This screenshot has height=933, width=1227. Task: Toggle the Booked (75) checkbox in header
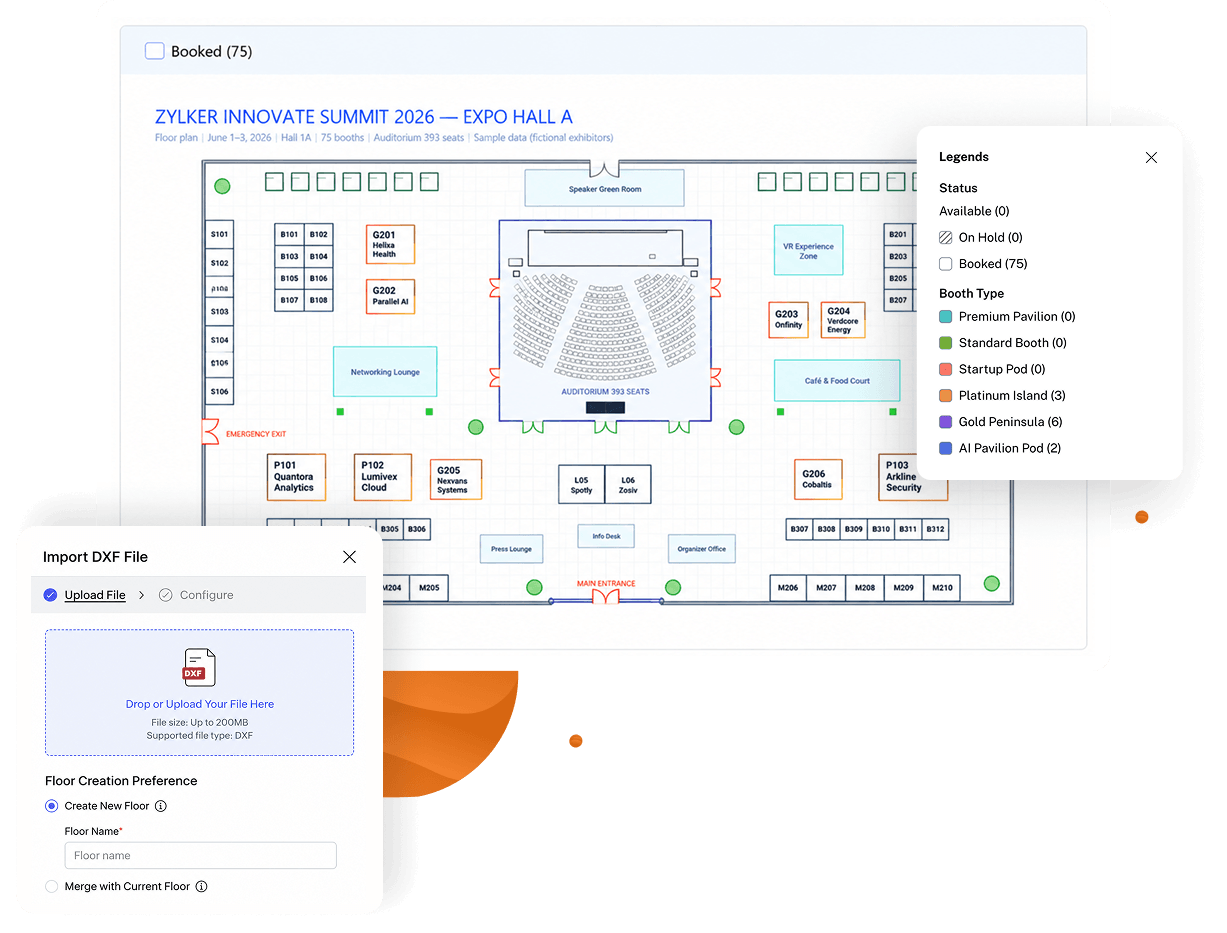(154, 51)
